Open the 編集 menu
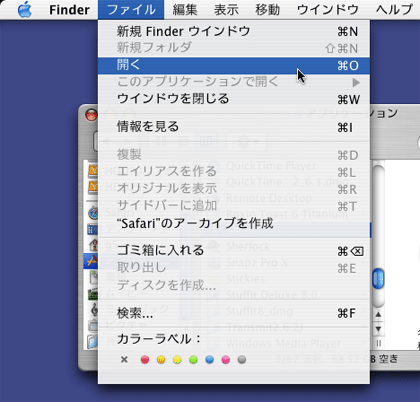Viewport: 420px width, 402px height. point(185,10)
